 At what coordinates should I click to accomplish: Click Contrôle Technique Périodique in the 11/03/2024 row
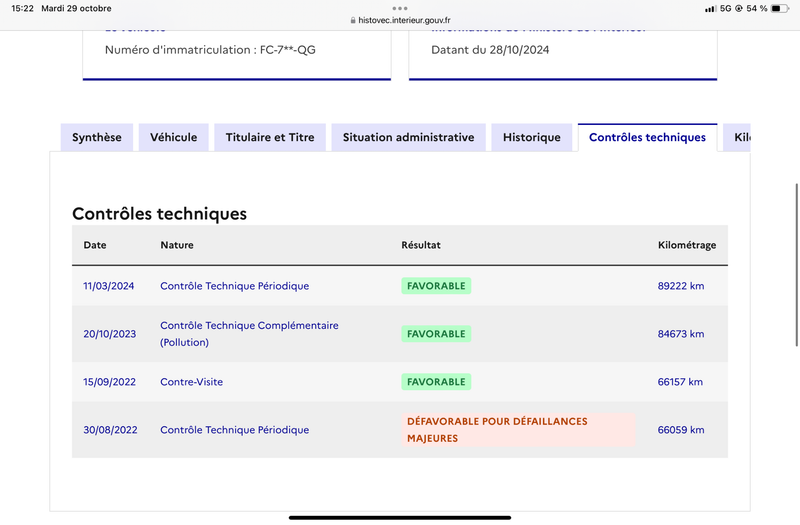coord(235,286)
